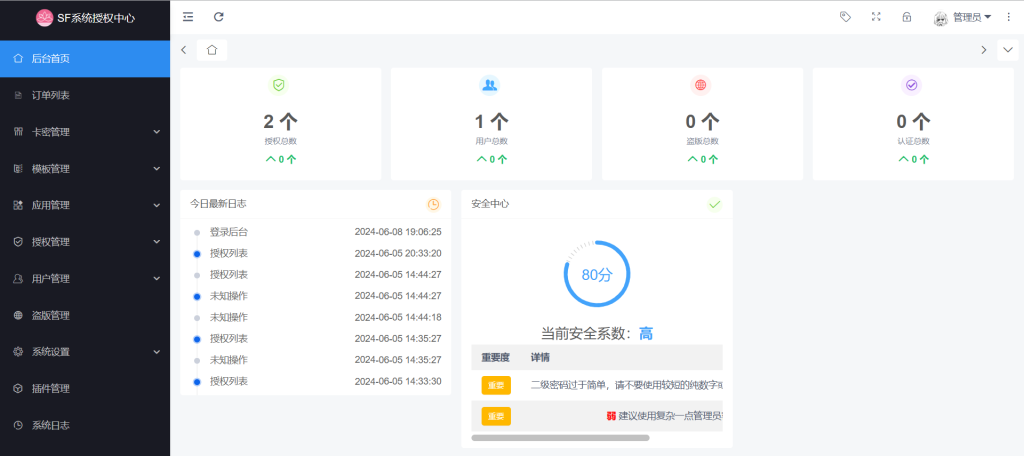1024x456 pixels.
Task: Toggle the fullscreen icon in header
Action: [876, 17]
